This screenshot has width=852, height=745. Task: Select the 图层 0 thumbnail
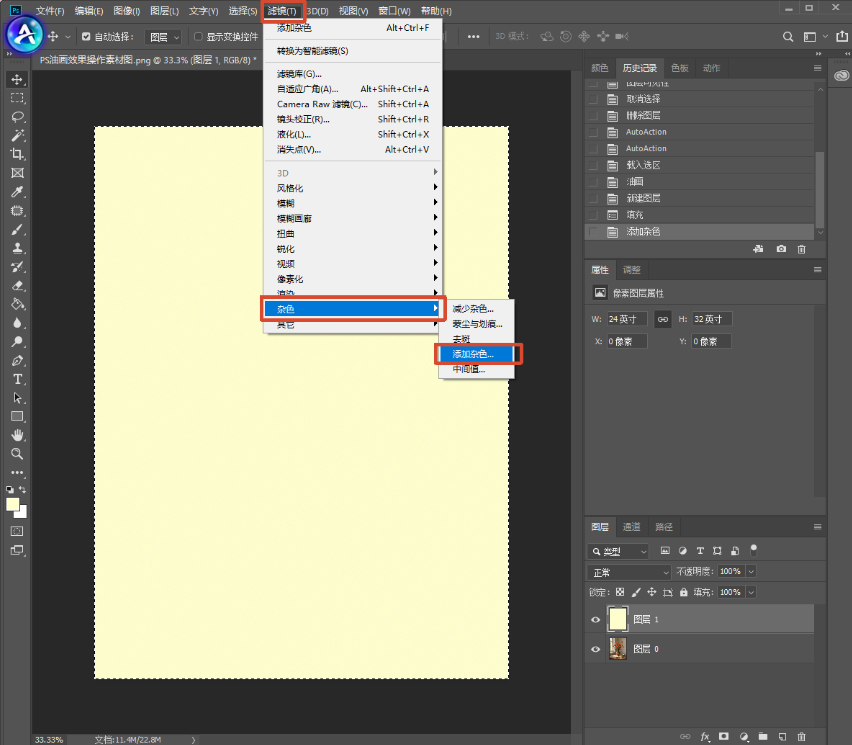(618, 649)
